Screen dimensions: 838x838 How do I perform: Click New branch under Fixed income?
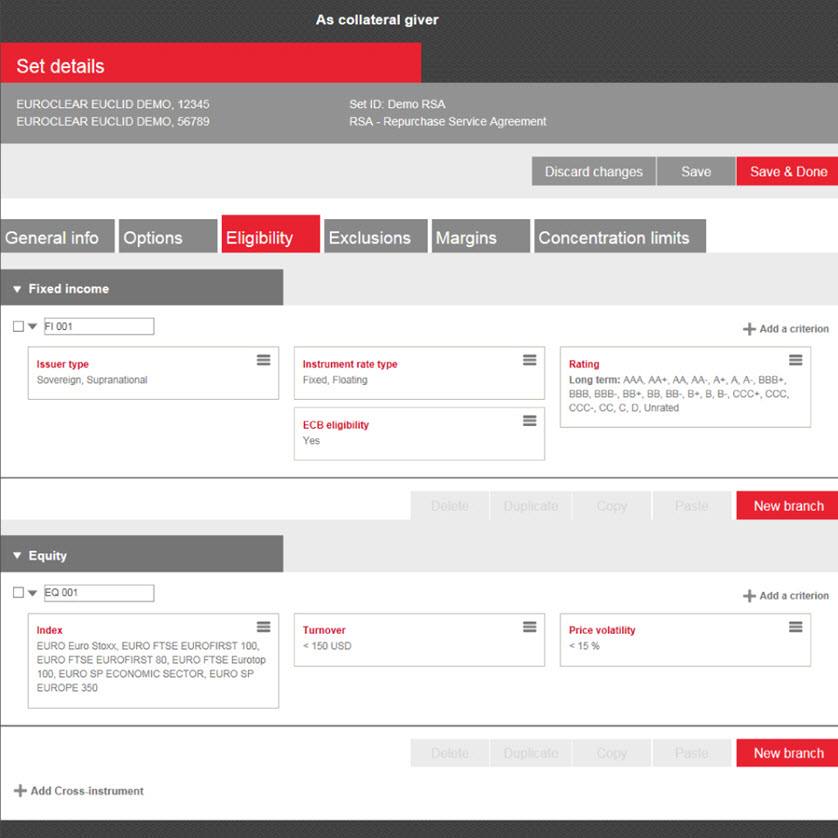pyautogui.click(x=788, y=506)
